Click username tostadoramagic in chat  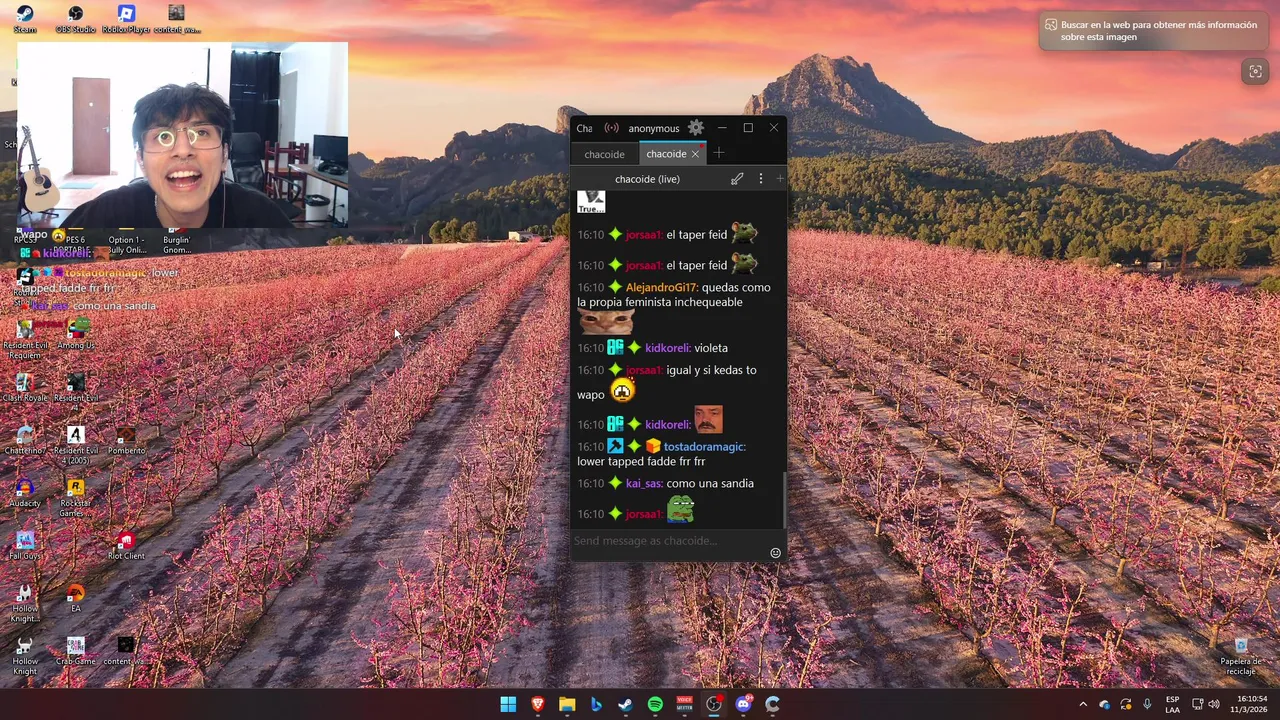pyautogui.click(x=704, y=446)
